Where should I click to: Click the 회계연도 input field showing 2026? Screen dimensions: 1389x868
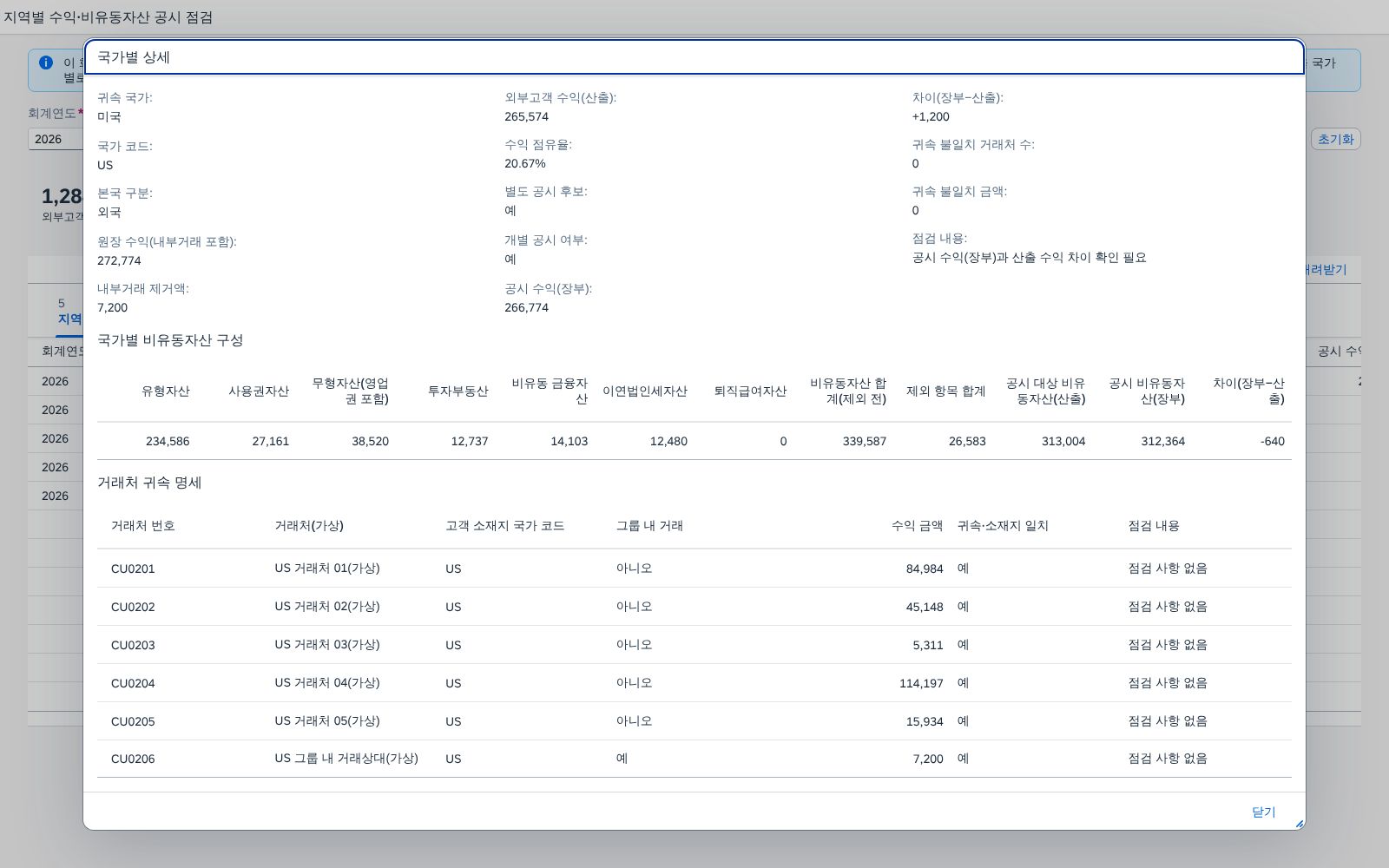[56, 139]
